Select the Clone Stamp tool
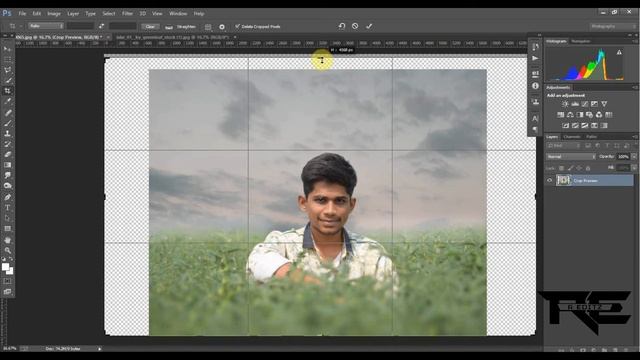This screenshot has width=640, height=360. pyautogui.click(x=7, y=133)
